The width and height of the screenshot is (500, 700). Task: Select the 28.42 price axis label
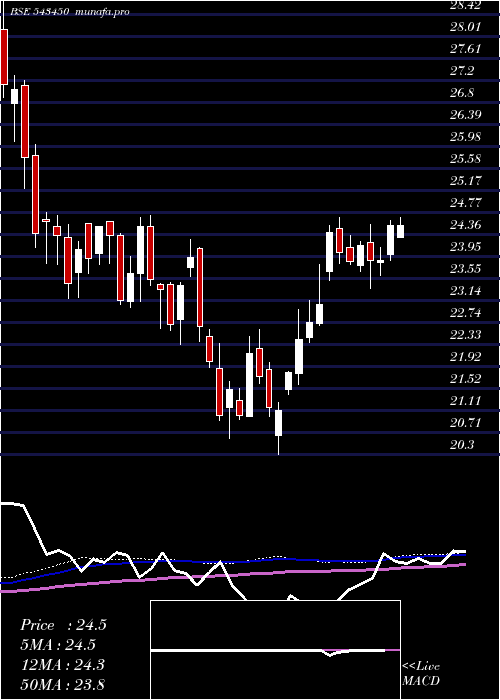[465, 5]
